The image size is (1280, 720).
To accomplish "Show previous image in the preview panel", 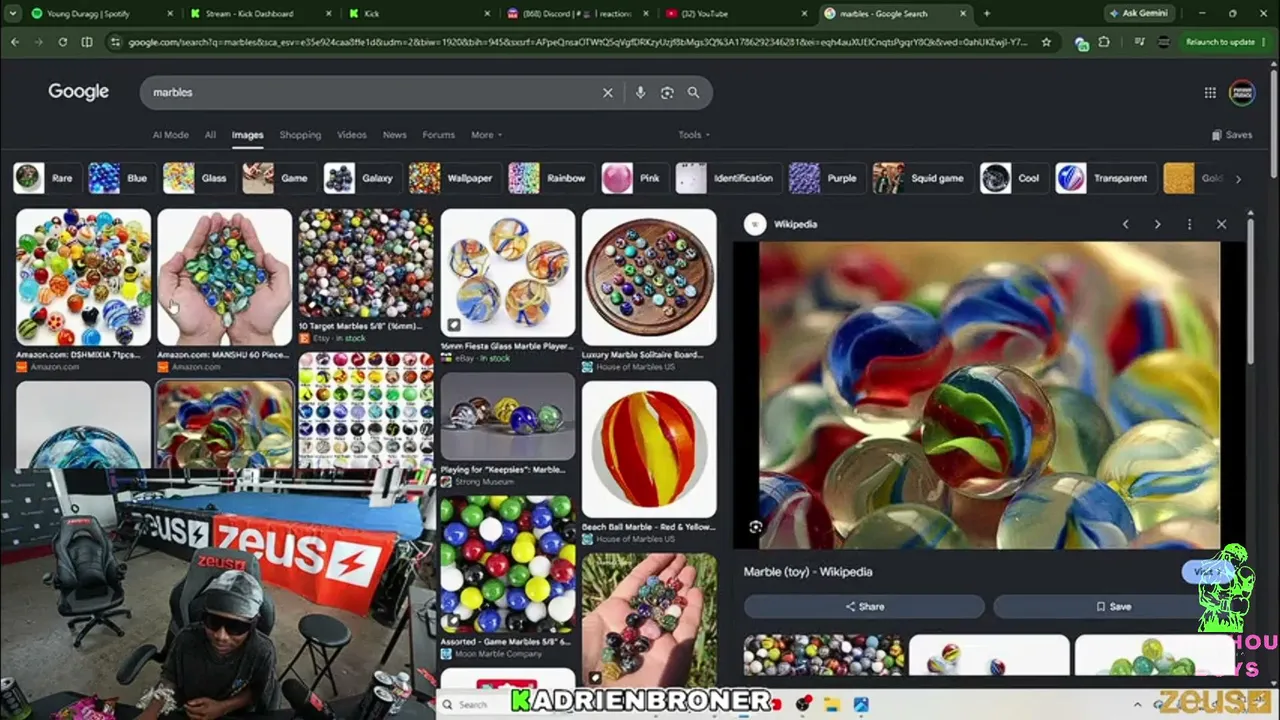I will coord(1125,224).
